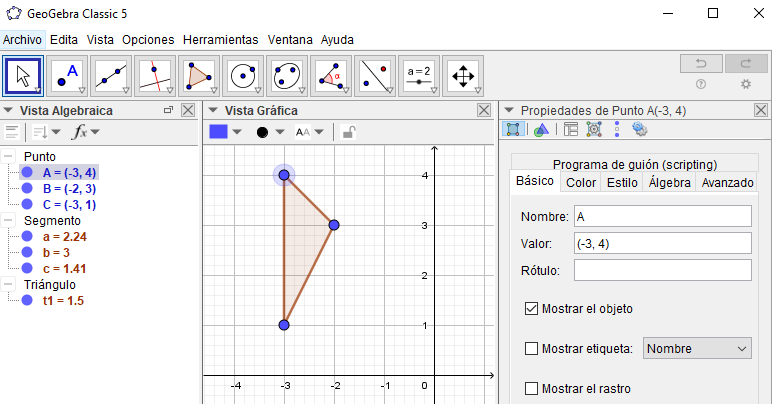Viewport: 772px width, 404px height.
Task: Select the Perpendicular line tool
Action: pos(155,75)
